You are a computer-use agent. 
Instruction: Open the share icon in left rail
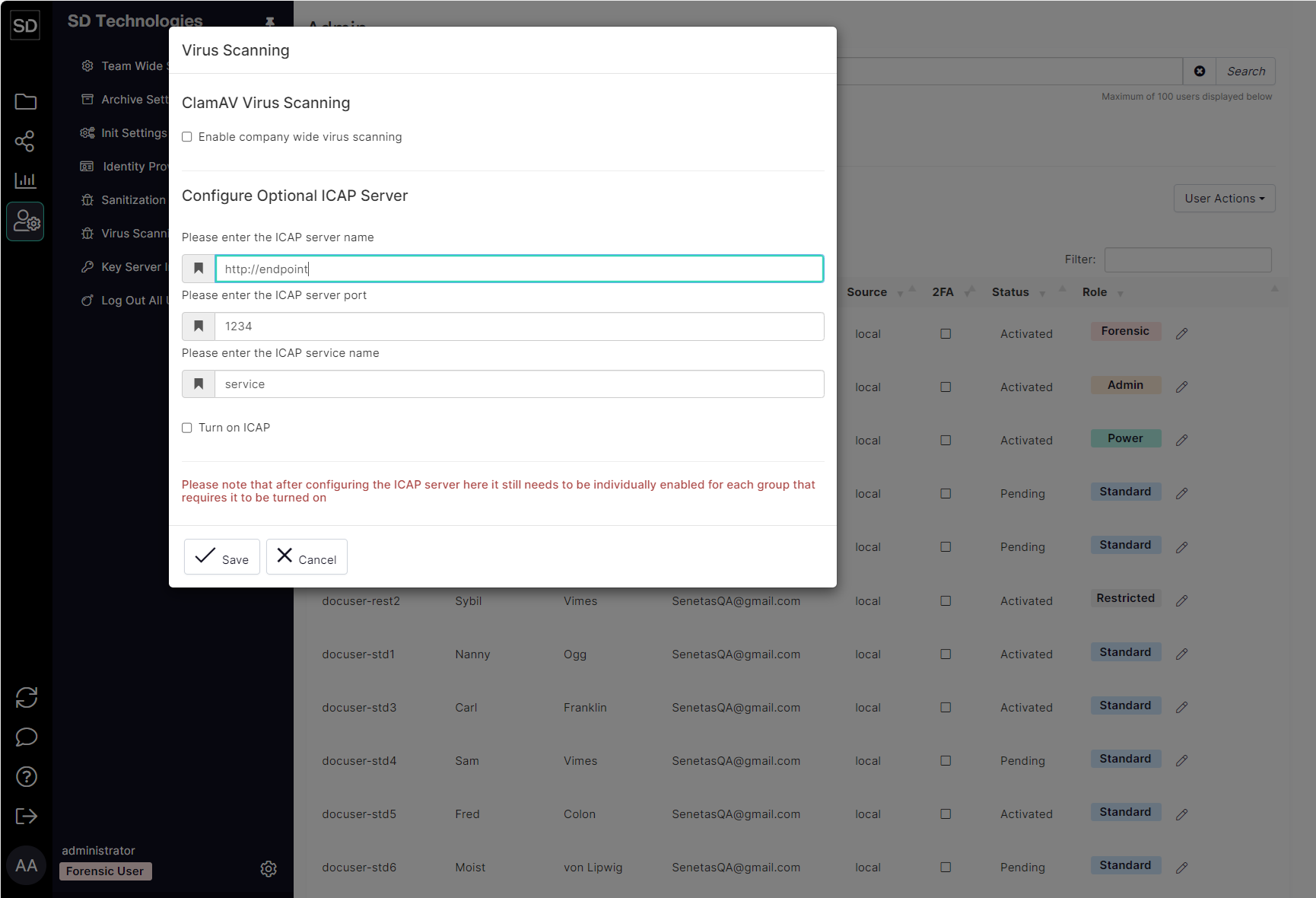[x=26, y=141]
